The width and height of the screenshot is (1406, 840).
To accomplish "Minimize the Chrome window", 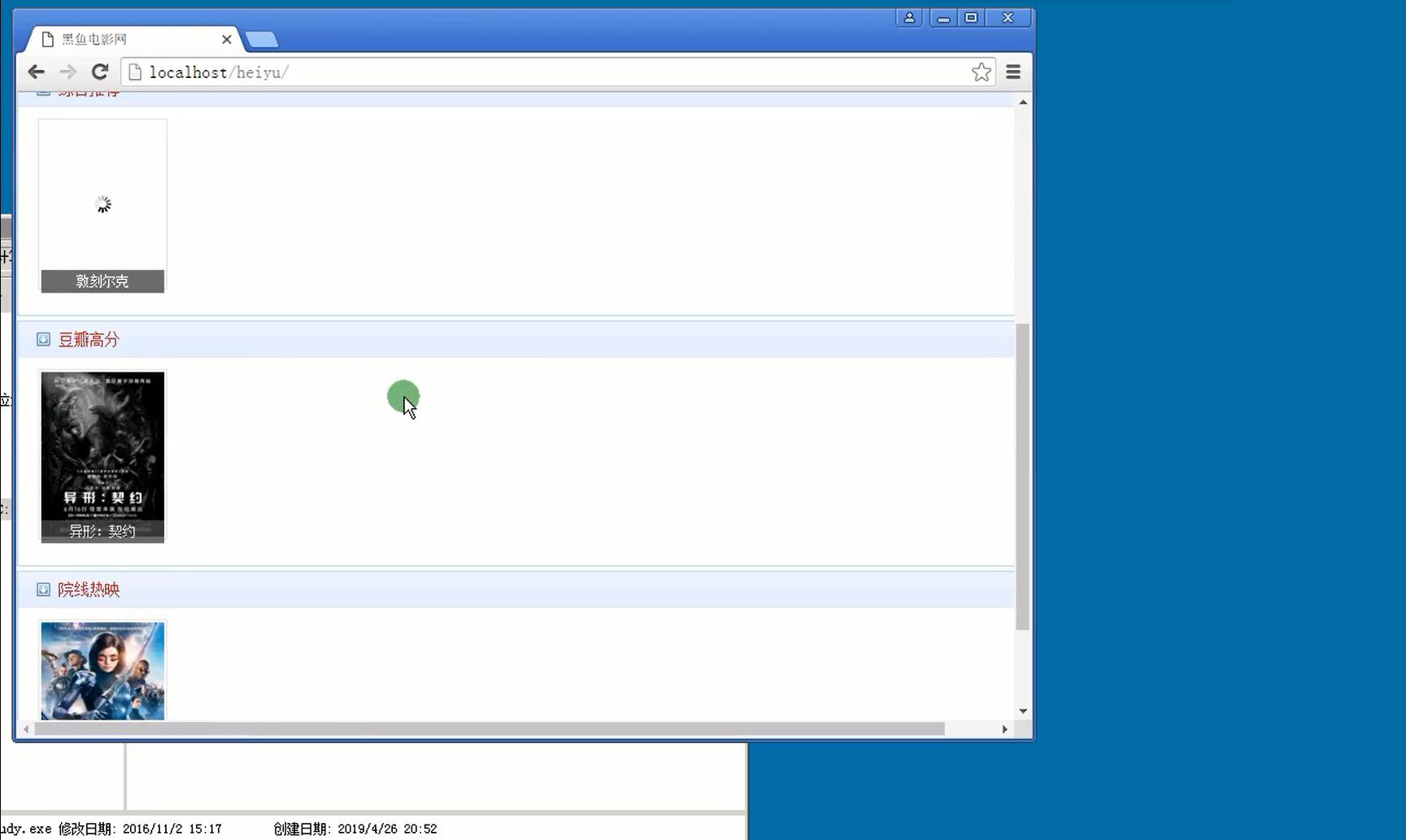I will (943, 17).
